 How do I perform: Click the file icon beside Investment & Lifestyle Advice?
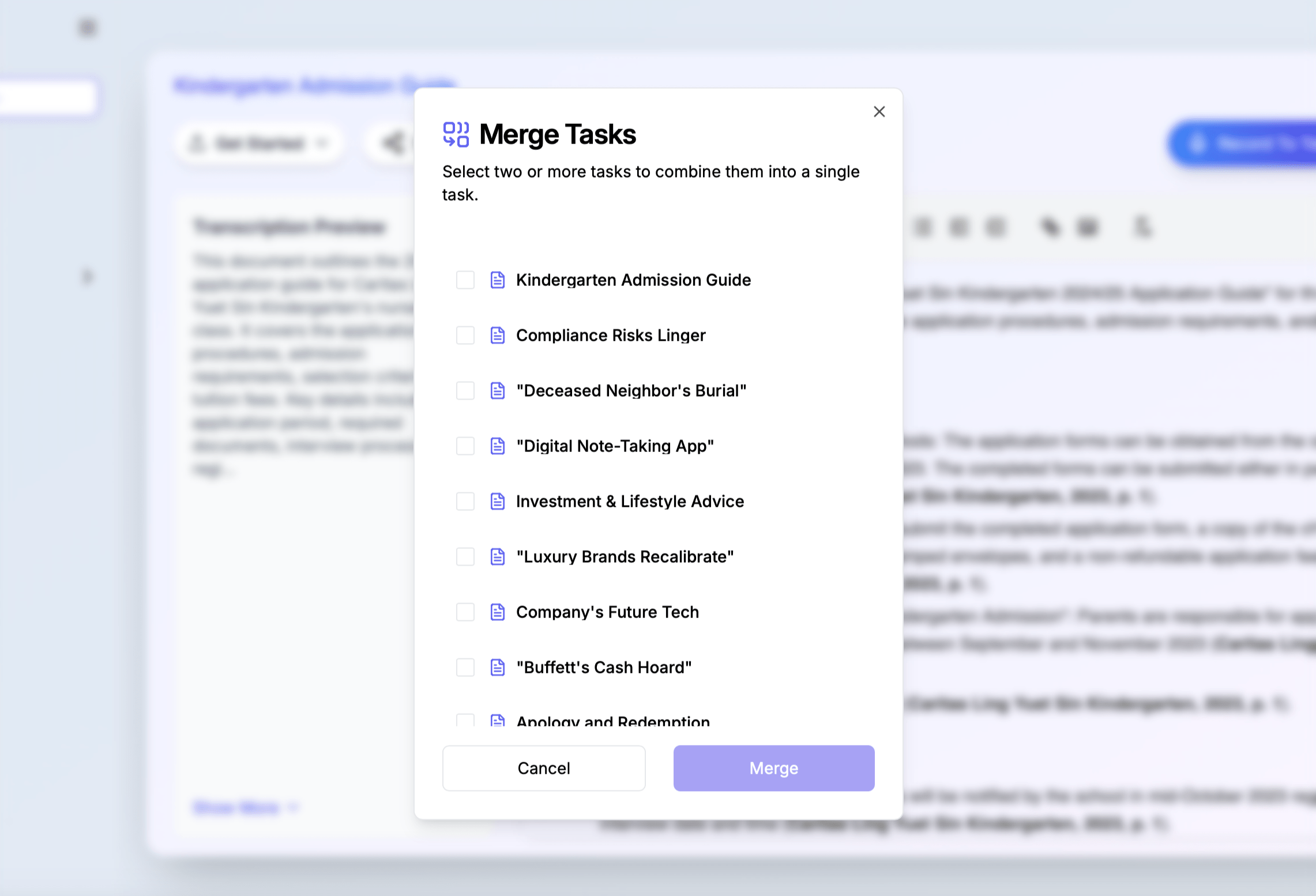[497, 501]
